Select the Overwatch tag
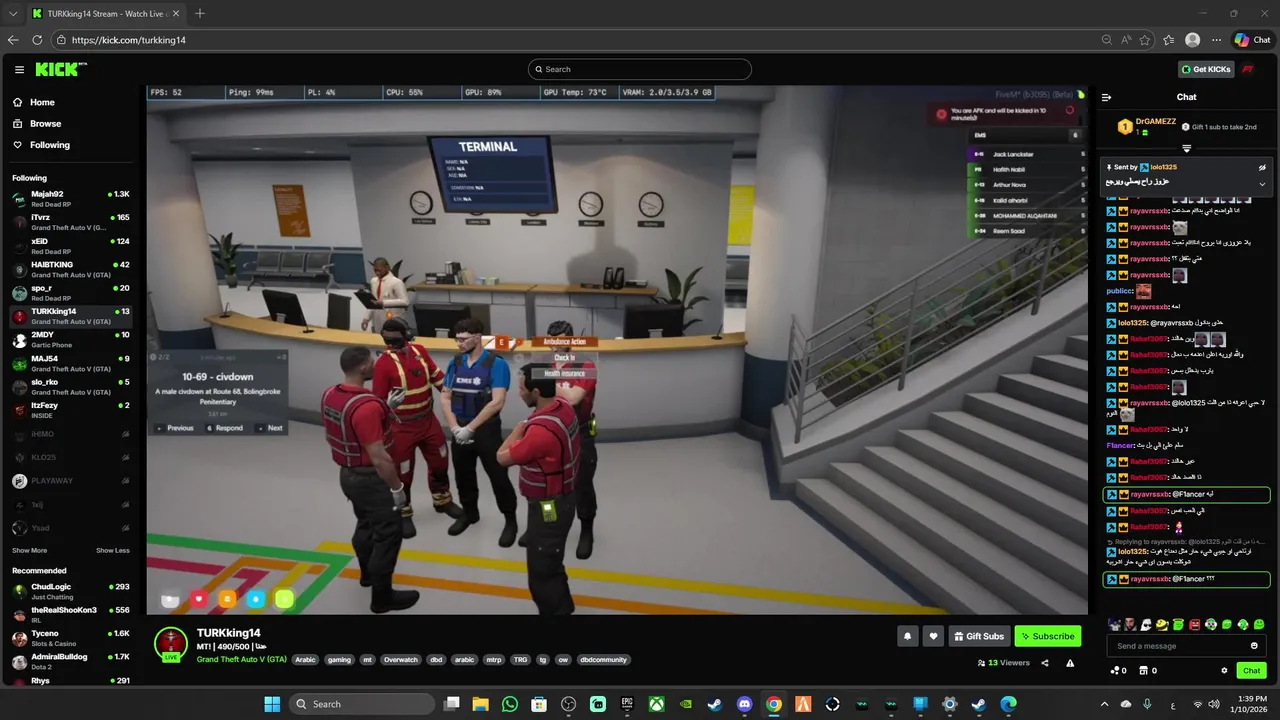 (x=400, y=660)
